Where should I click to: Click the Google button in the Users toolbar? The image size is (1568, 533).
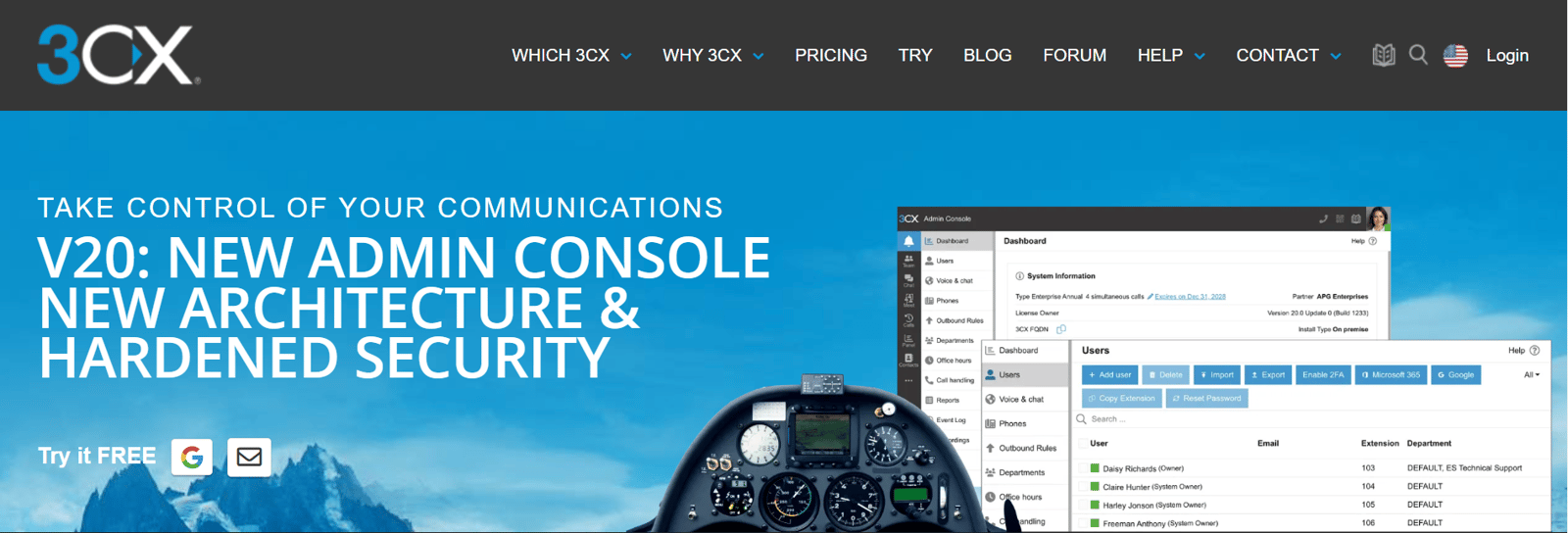click(x=1455, y=374)
